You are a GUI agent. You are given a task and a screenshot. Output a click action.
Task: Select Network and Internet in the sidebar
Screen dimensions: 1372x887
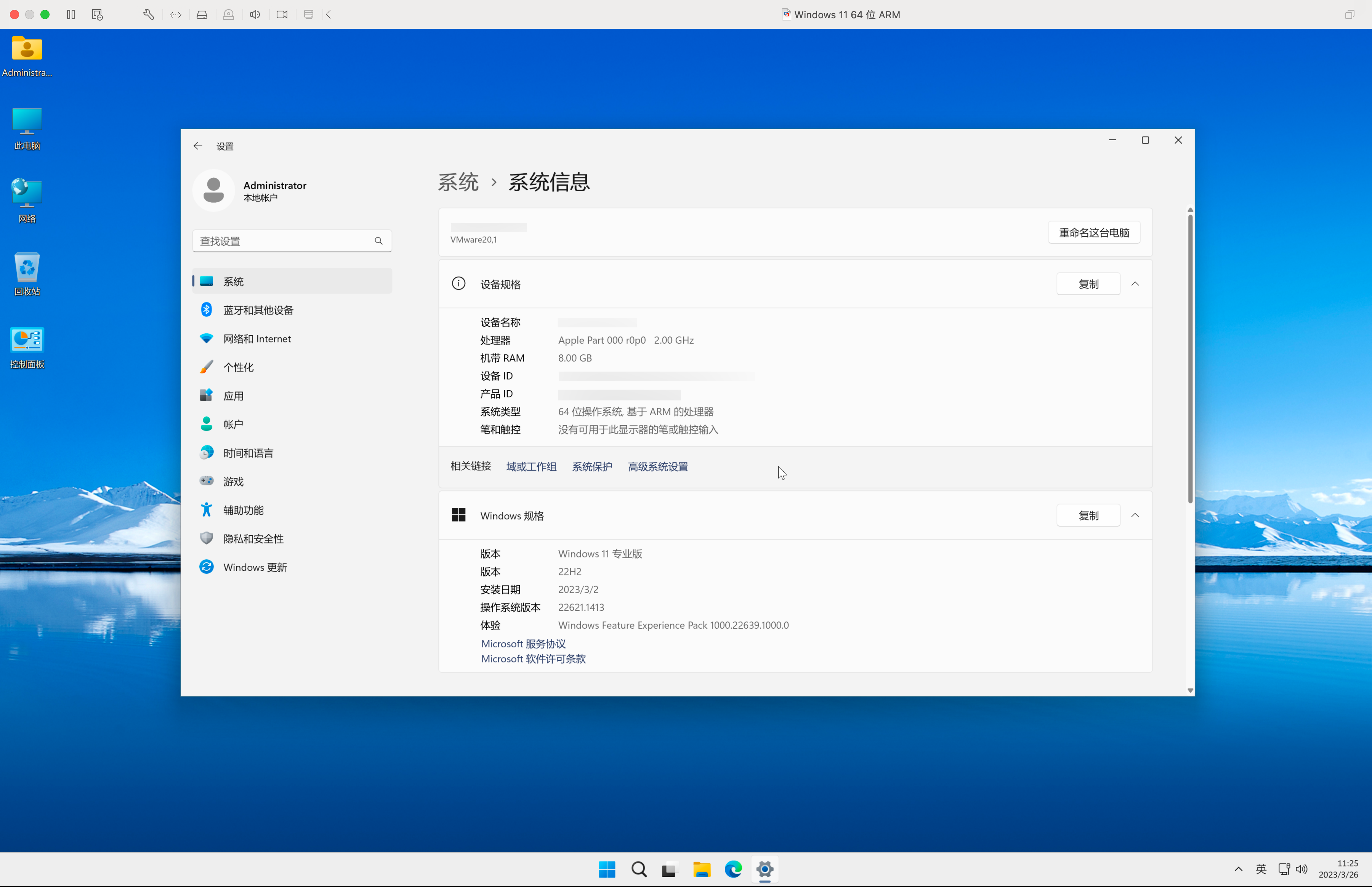pyautogui.click(x=257, y=339)
